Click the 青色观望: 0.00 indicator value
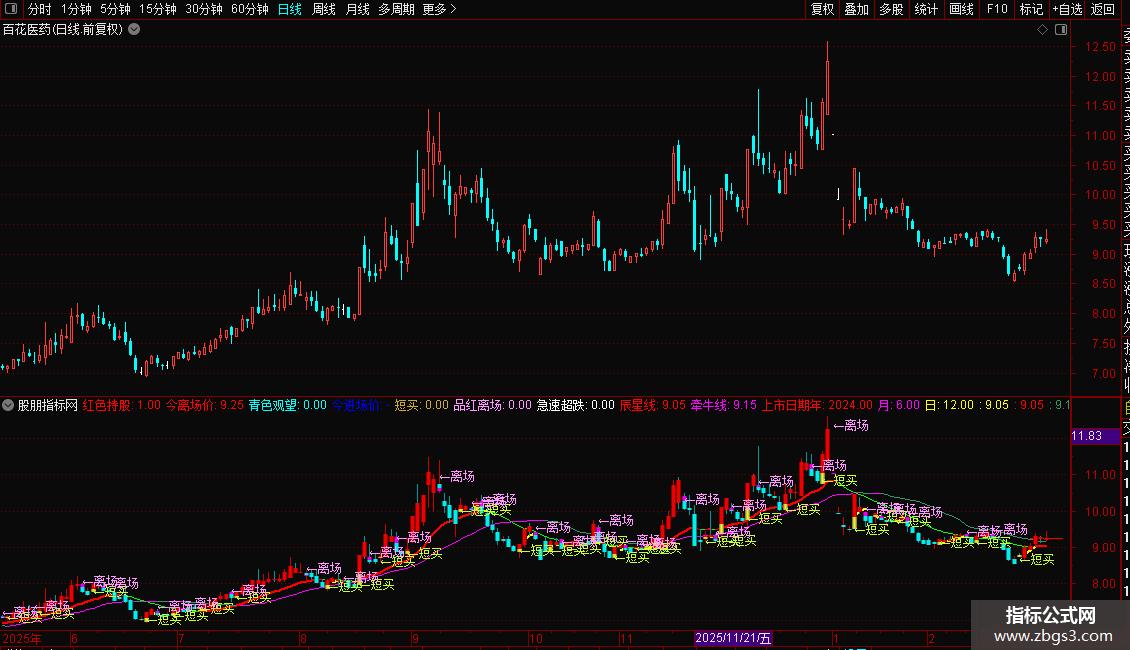The width and height of the screenshot is (1130, 650). (x=288, y=405)
